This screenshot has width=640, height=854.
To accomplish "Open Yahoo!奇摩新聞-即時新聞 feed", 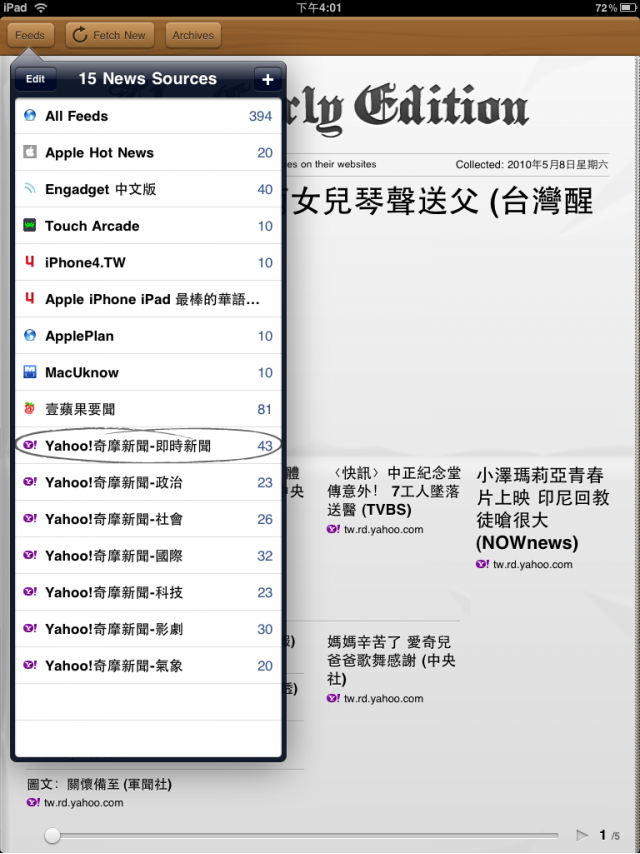I will (148, 446).
